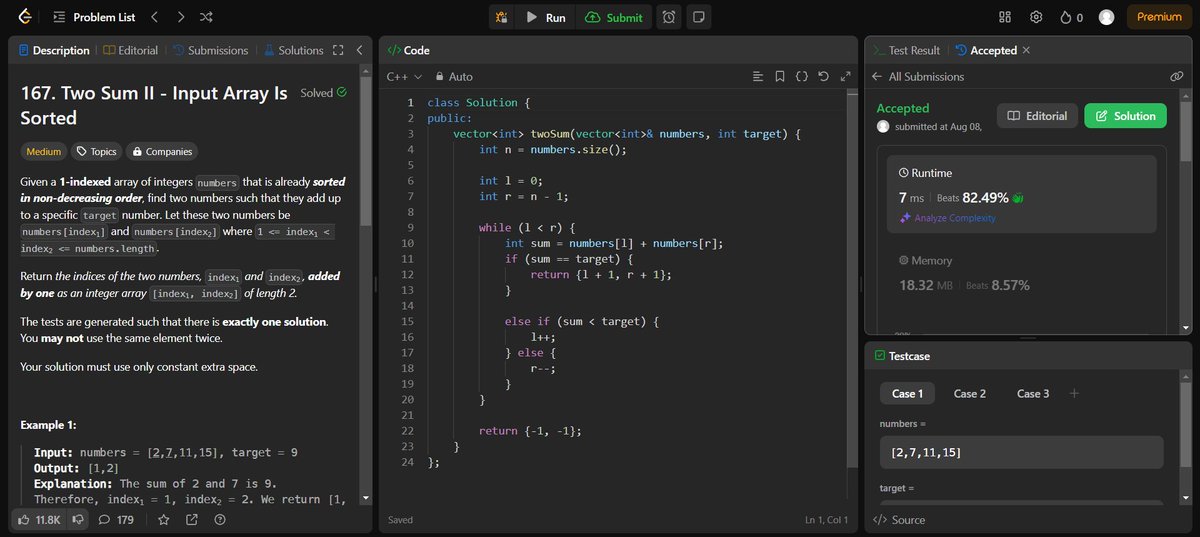1200x537 pixels.
Task: Downvote the problem with thumbs-down
Action: (x=77, y=519)
